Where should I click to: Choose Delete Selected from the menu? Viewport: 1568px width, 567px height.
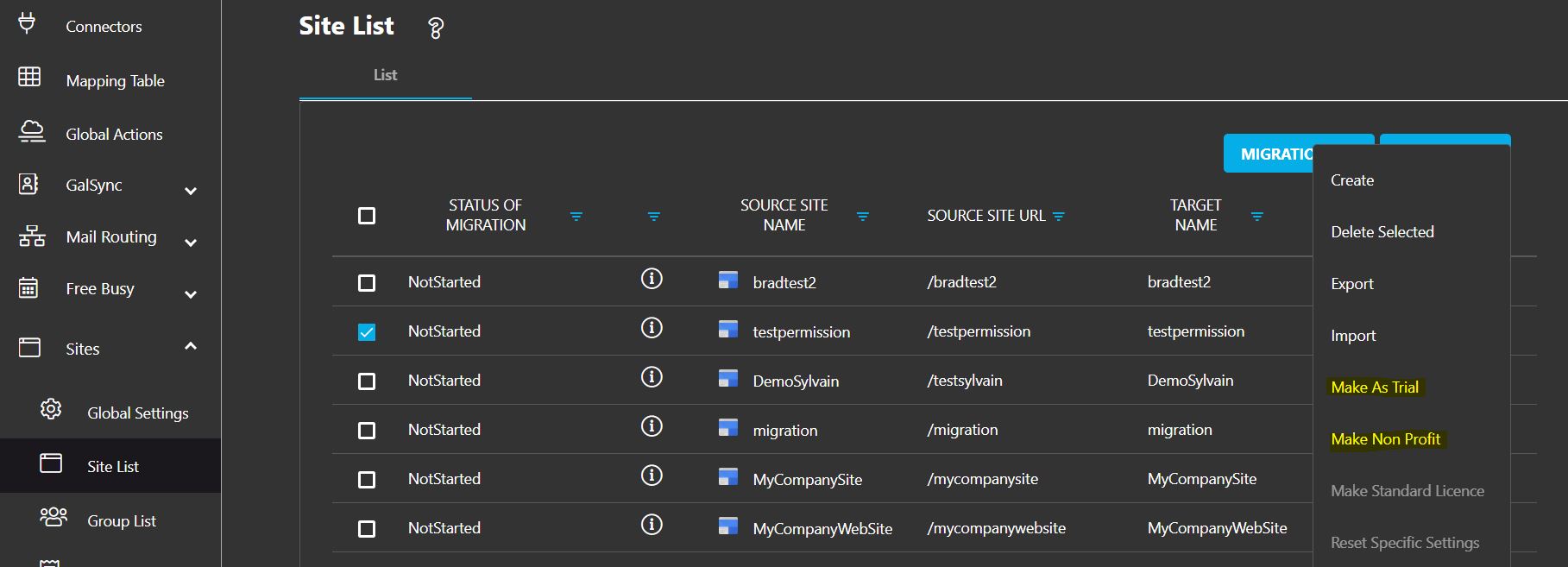[x=1382, y=232]
